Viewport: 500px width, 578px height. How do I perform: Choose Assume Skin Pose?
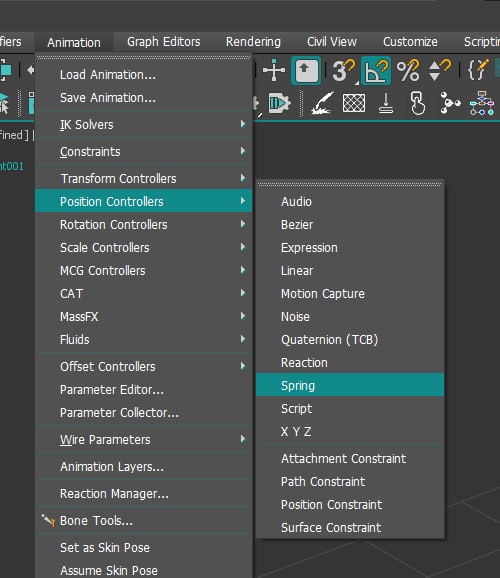[144, 570]
